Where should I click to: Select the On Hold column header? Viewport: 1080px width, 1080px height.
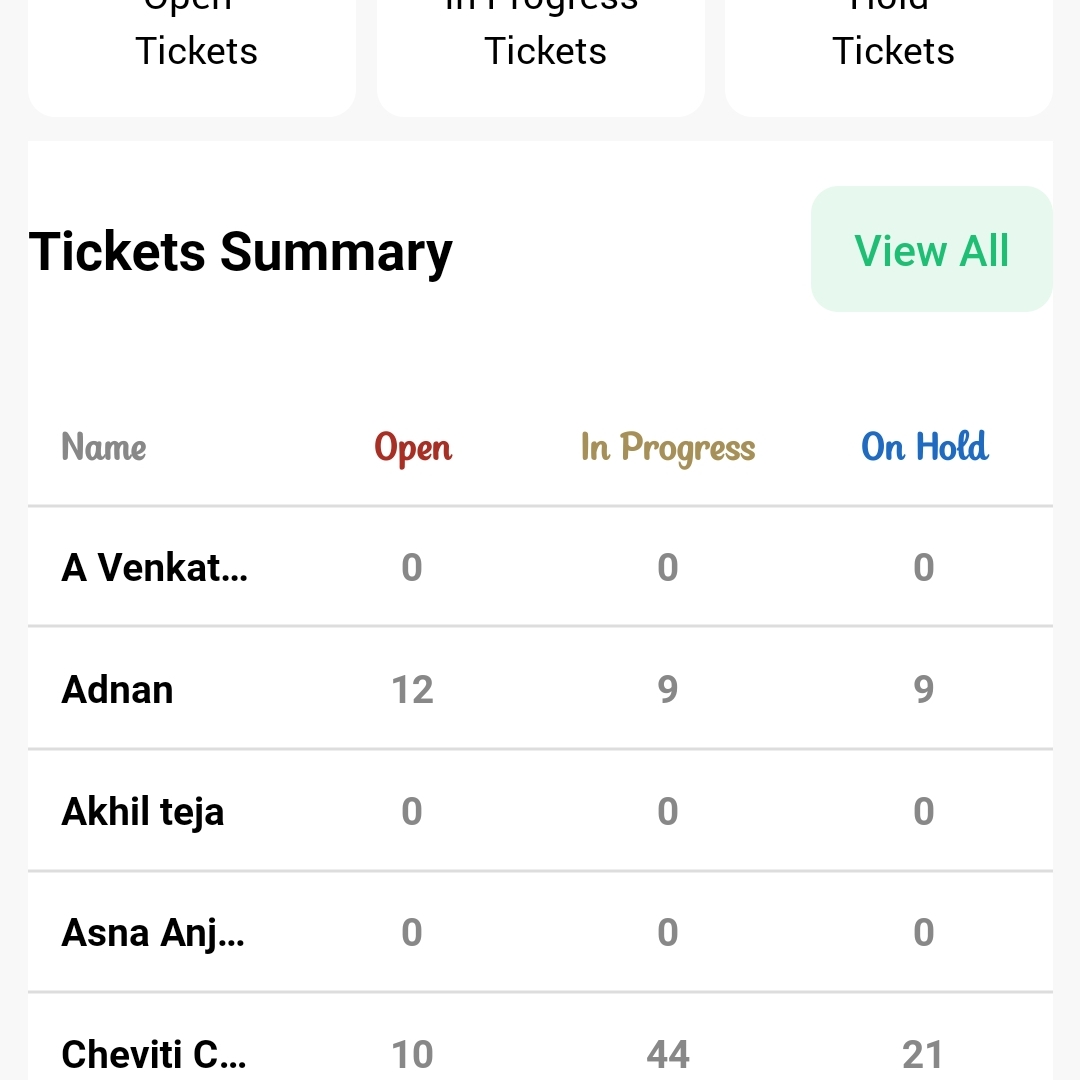(924, 447)
